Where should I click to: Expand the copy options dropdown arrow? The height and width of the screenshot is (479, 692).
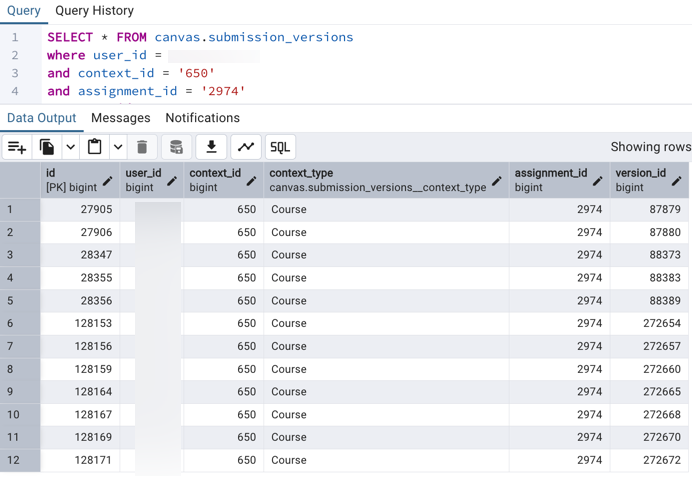(x=70, y=147)
